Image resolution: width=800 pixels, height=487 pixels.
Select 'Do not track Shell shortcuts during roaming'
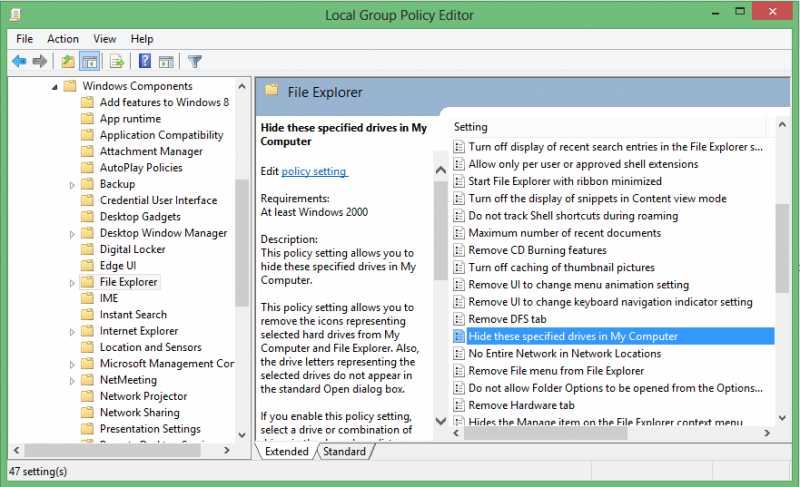click(x=573, y=216)
